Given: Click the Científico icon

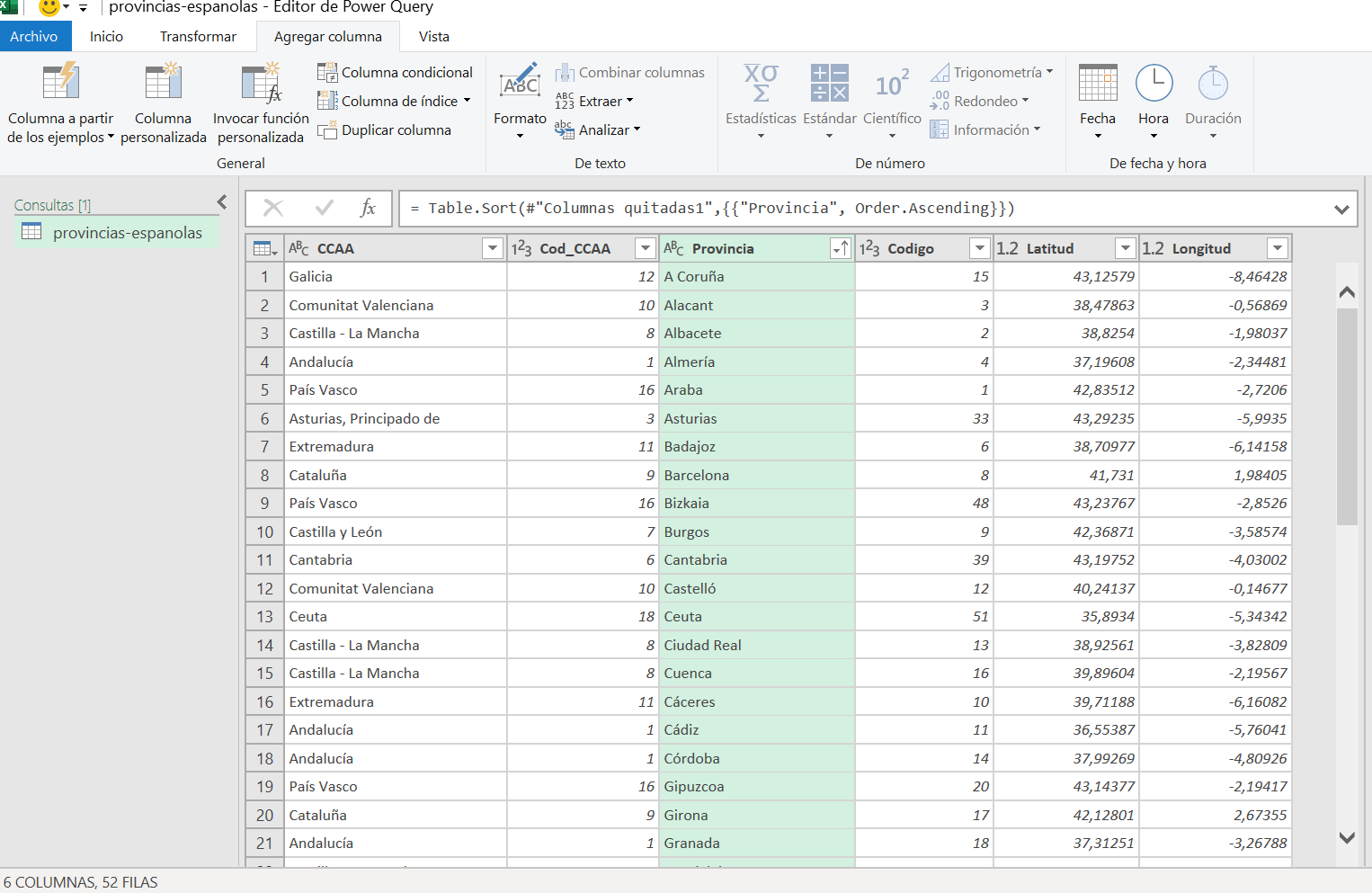Looking at the screenshot, I should point(892,84).
